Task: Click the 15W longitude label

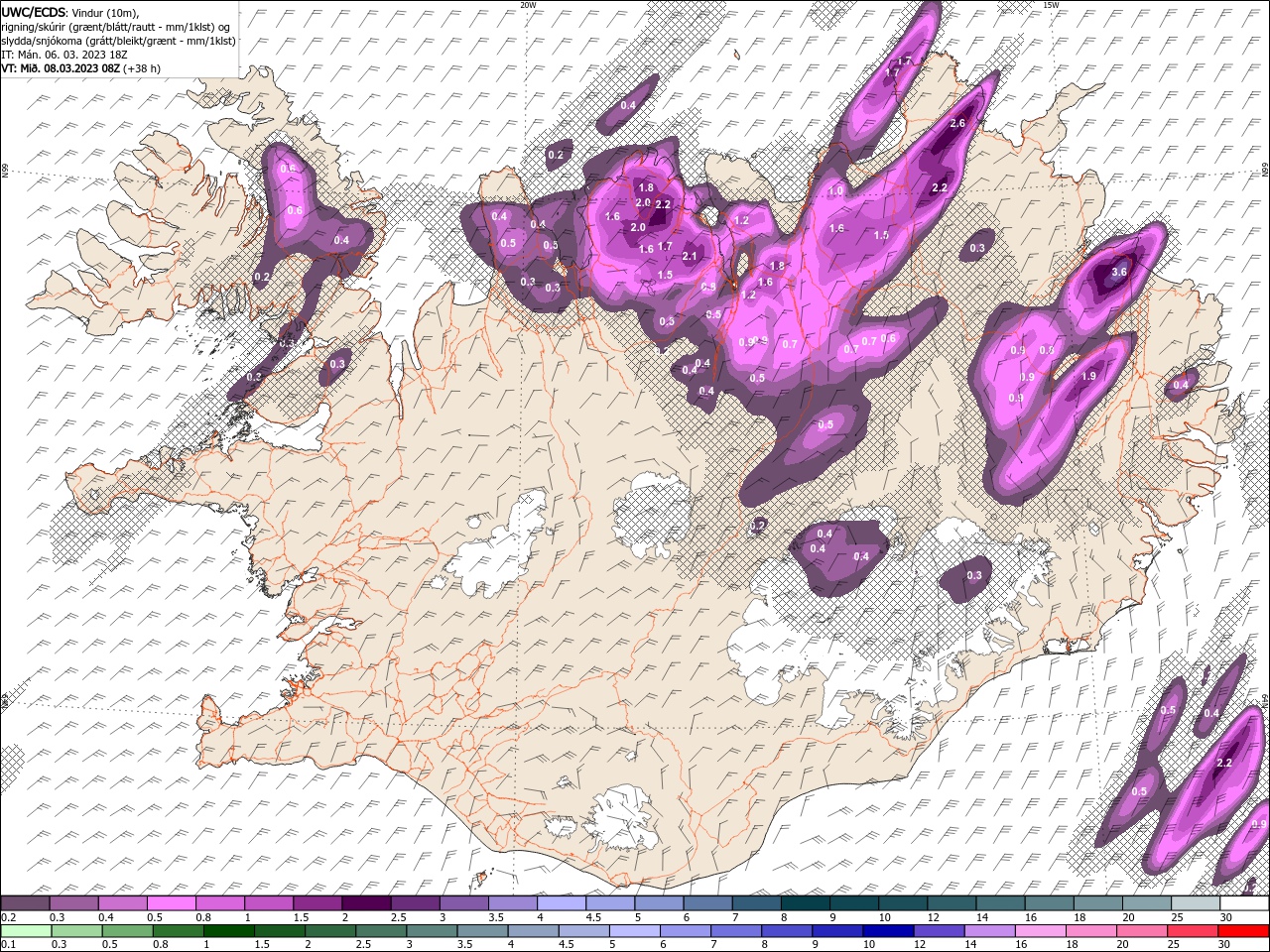Action: (1051, 5)
